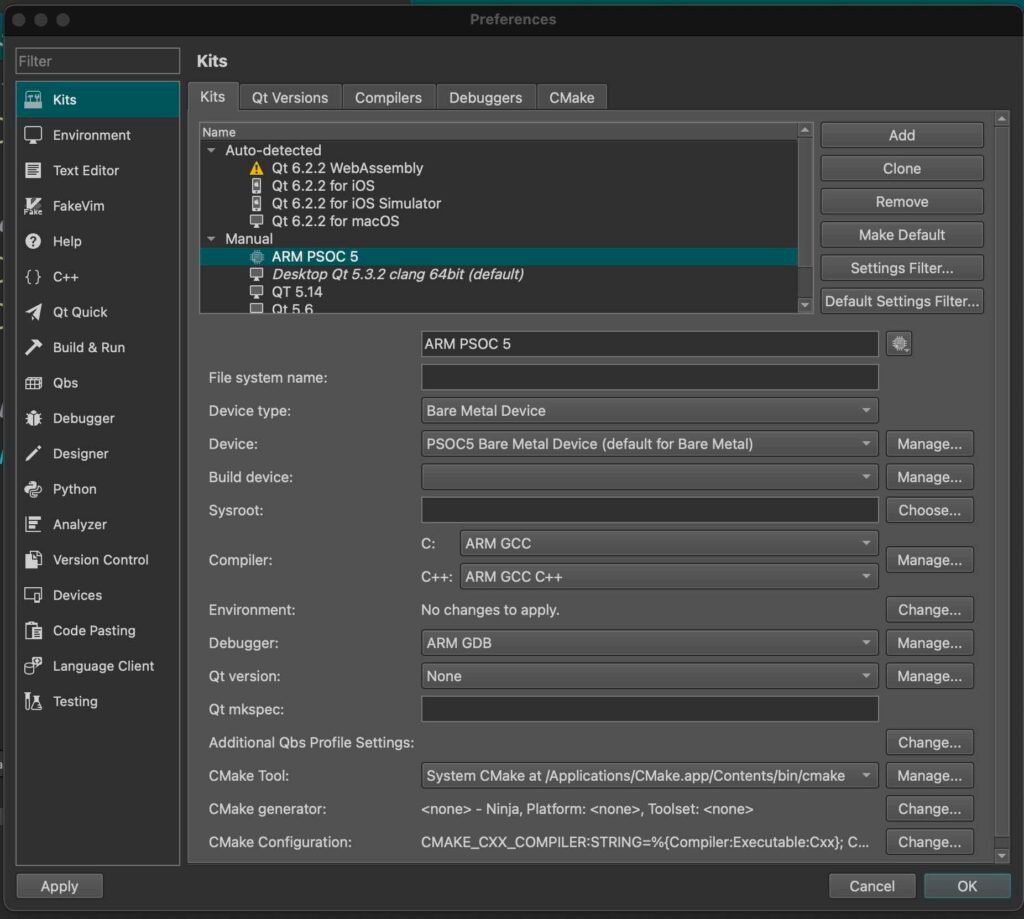The width and height of the screenshot is (1024, 919).
Task: Select the QT 5.14 kit row
Action: click(498, 292)
